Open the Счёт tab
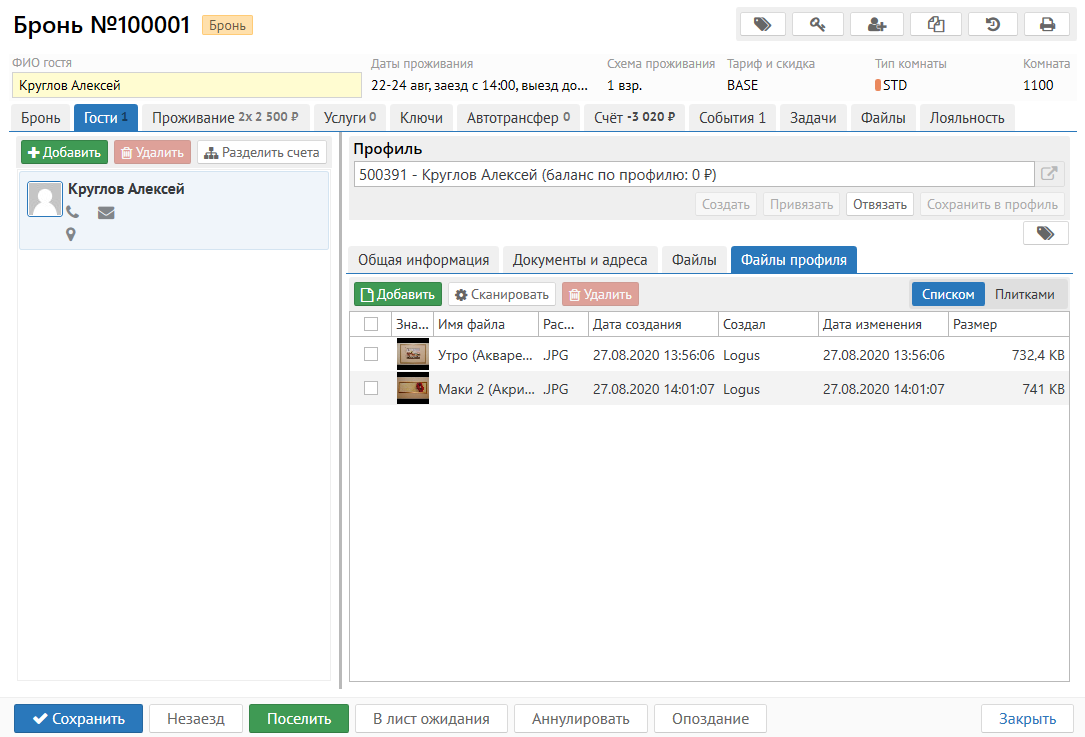This screenshot has width=1085, height=737. (635, 118)
